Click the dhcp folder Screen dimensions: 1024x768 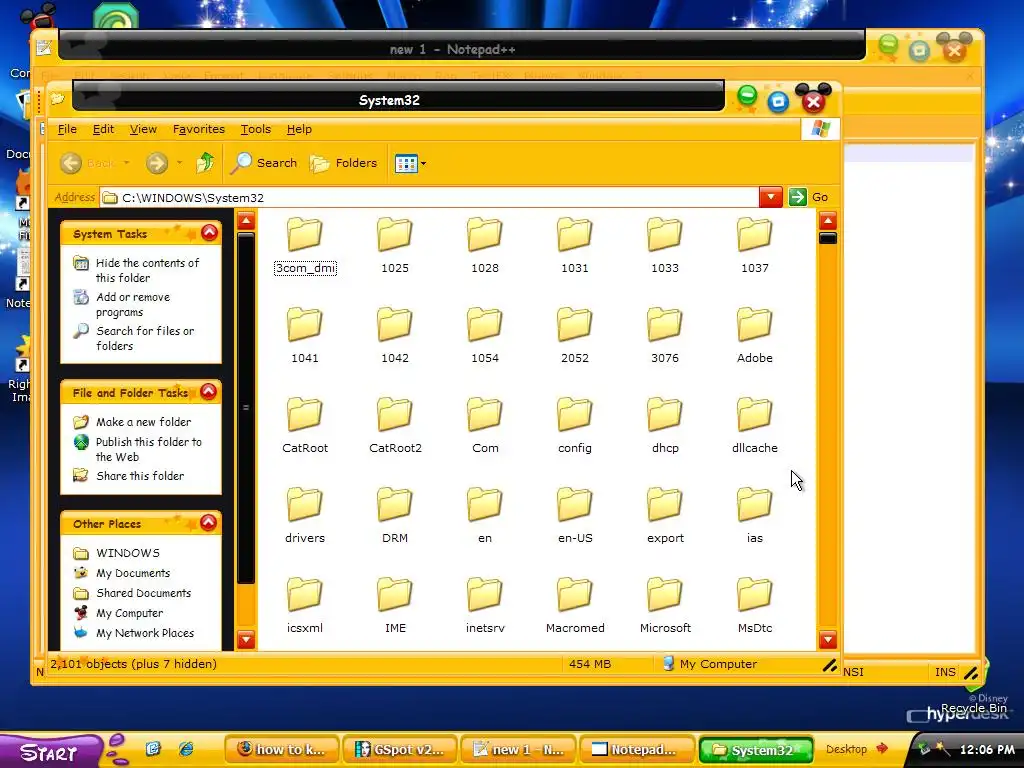coord(665,426)
